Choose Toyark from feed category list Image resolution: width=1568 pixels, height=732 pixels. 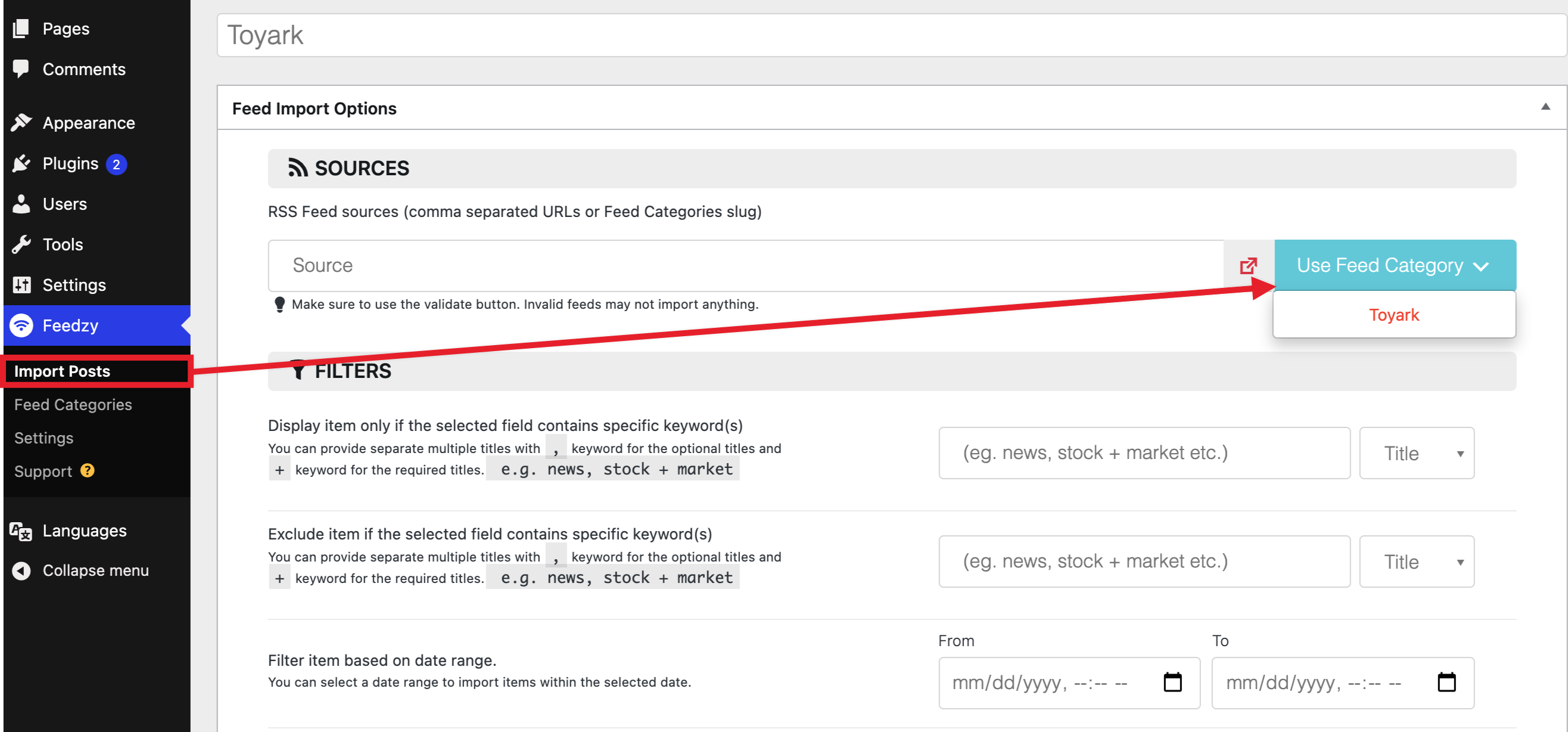pyautogui.click(x=1393, y=315)
